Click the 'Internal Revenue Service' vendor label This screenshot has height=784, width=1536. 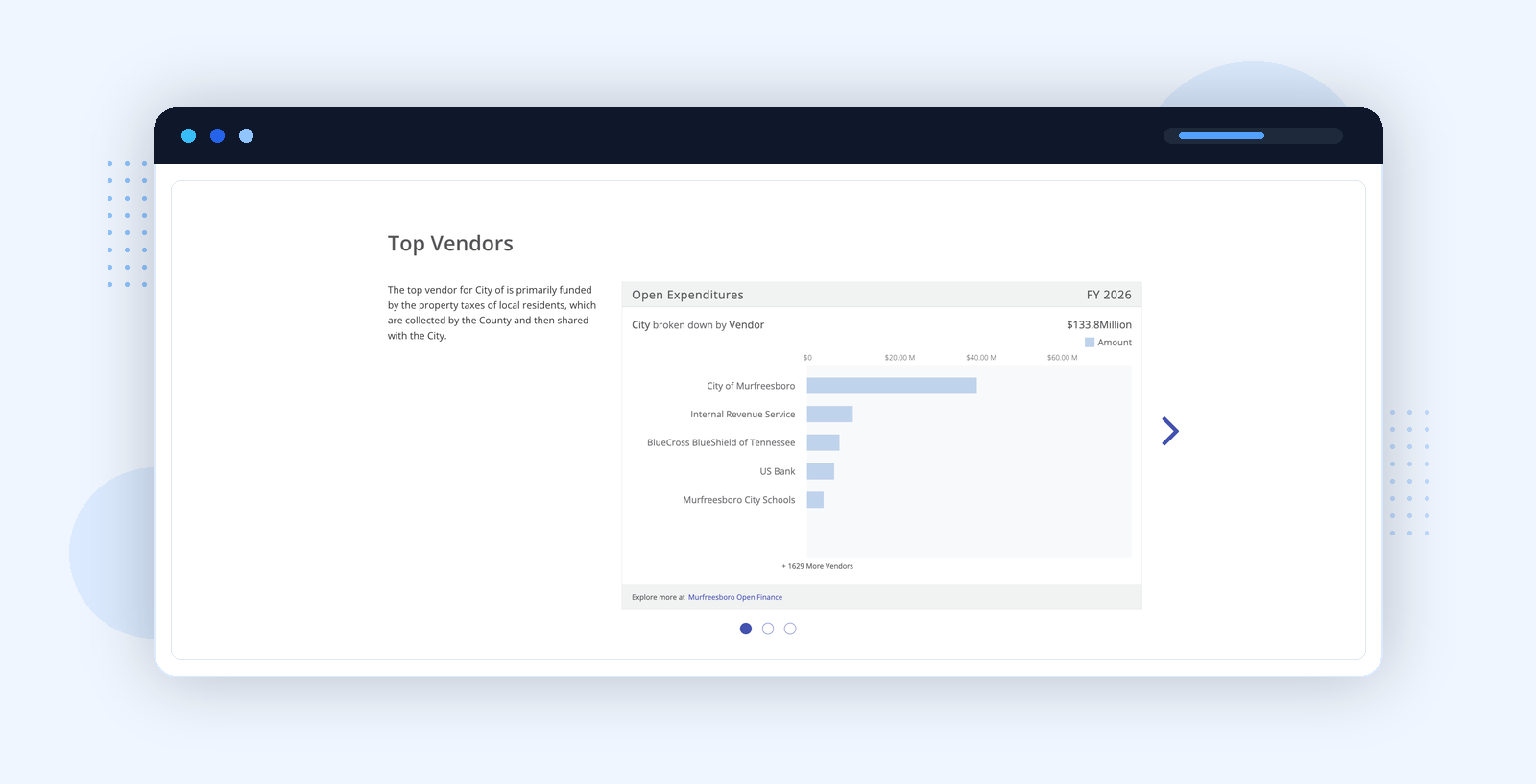tap(743, 415)
